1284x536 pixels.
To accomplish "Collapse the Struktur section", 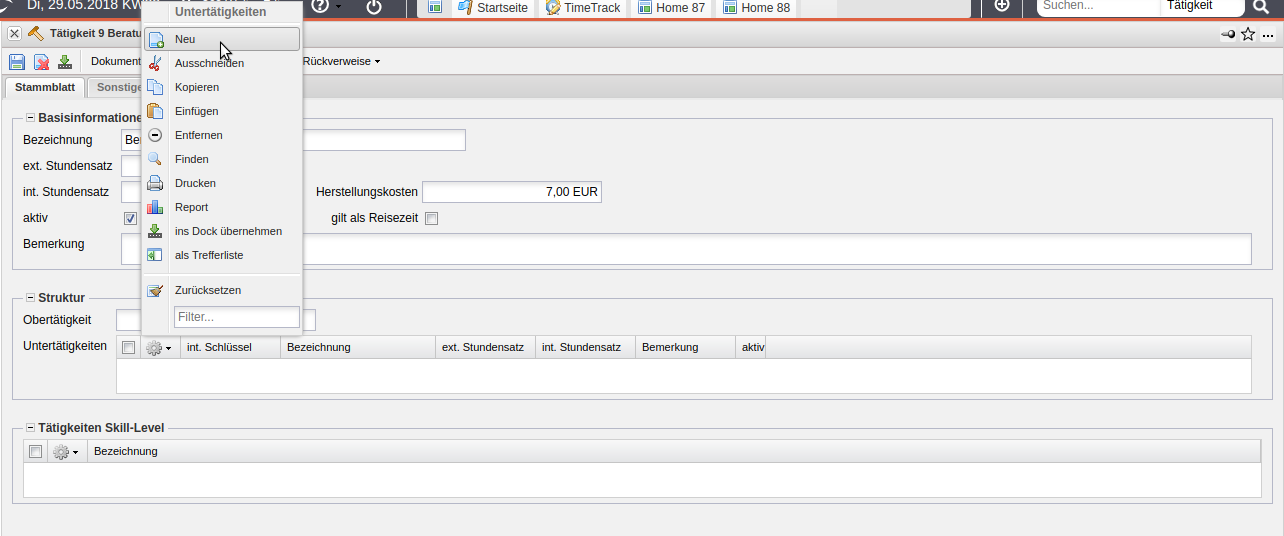I will (30, 298).
